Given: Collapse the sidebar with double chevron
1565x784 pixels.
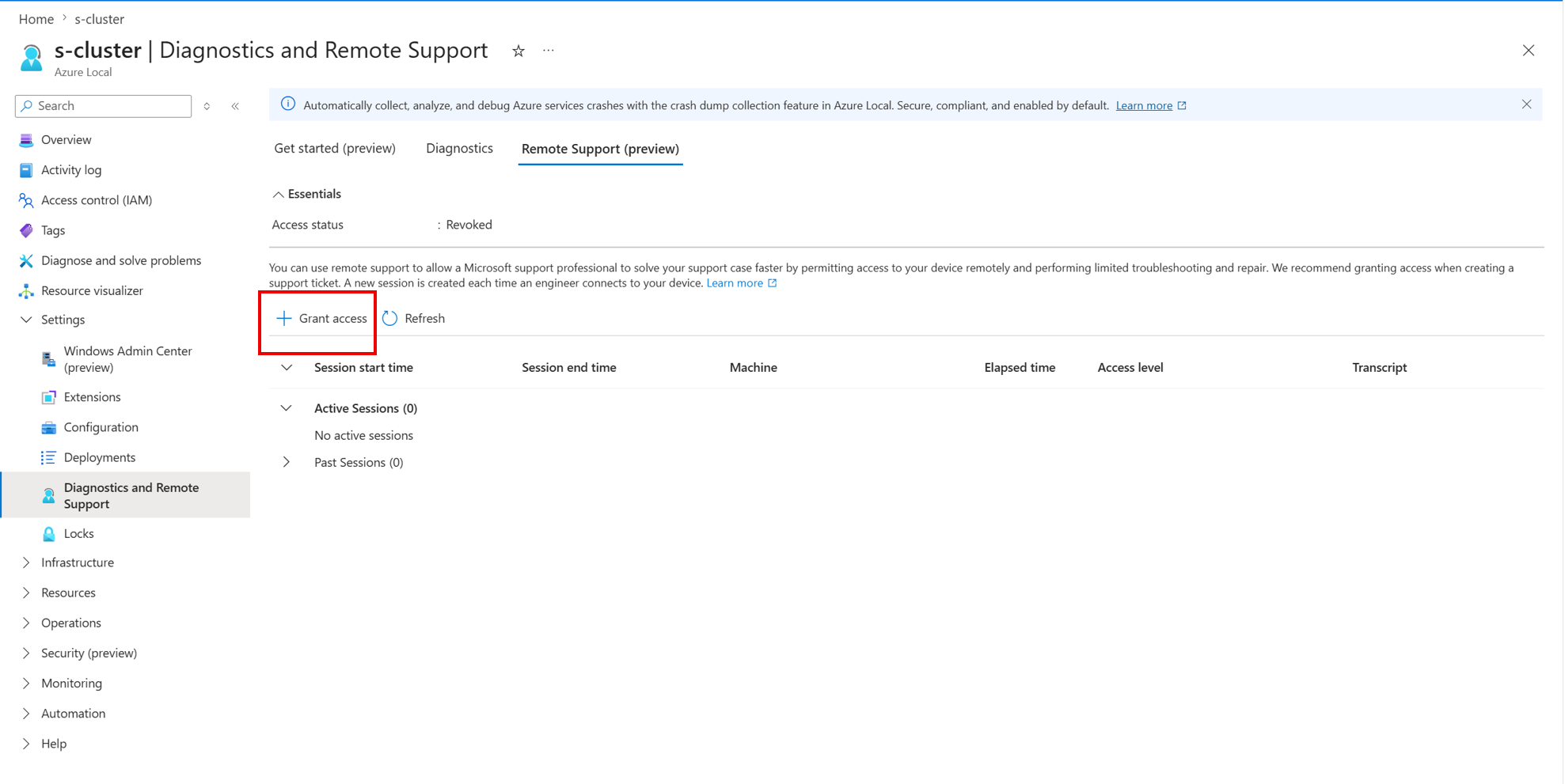Looking at the screenshot, I should (x=235, y=106).
